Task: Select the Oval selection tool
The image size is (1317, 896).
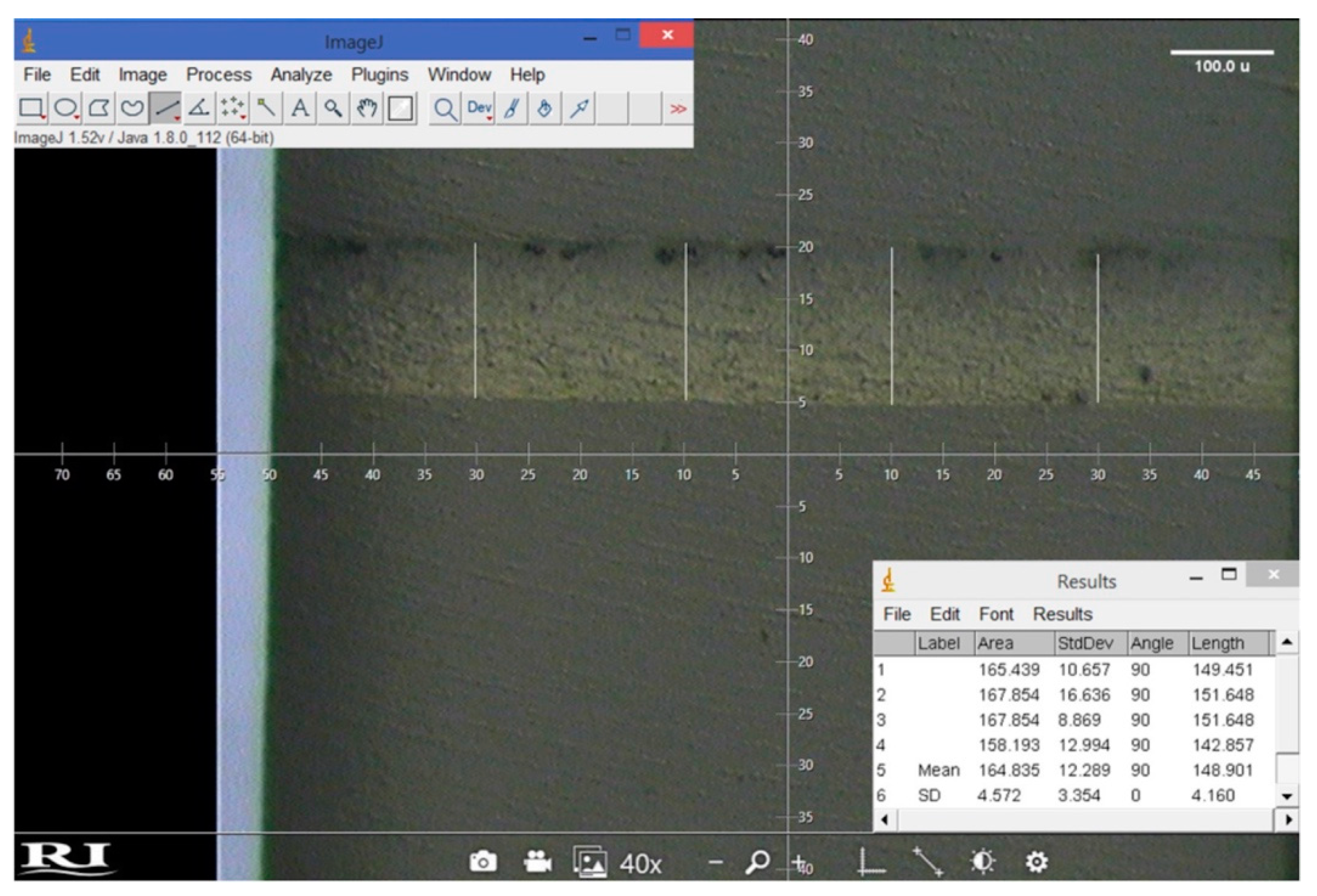Action: pos(65,108)
